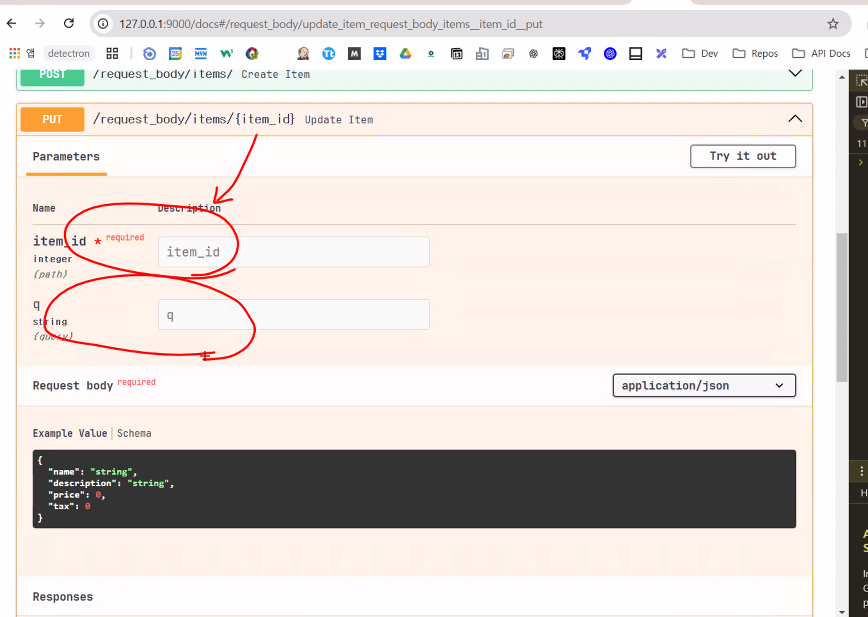Click the DevTools console prompt chevron

click(861, 162)
